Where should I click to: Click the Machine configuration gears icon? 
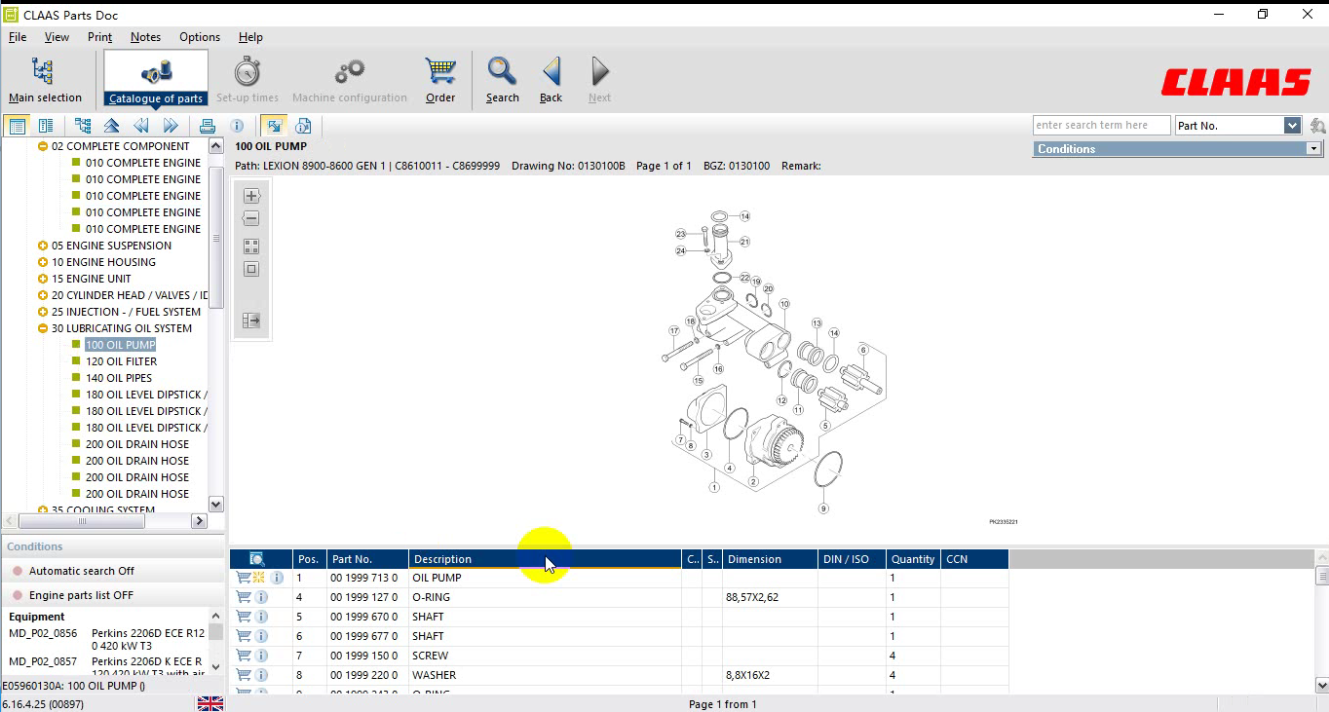point(349,72)
